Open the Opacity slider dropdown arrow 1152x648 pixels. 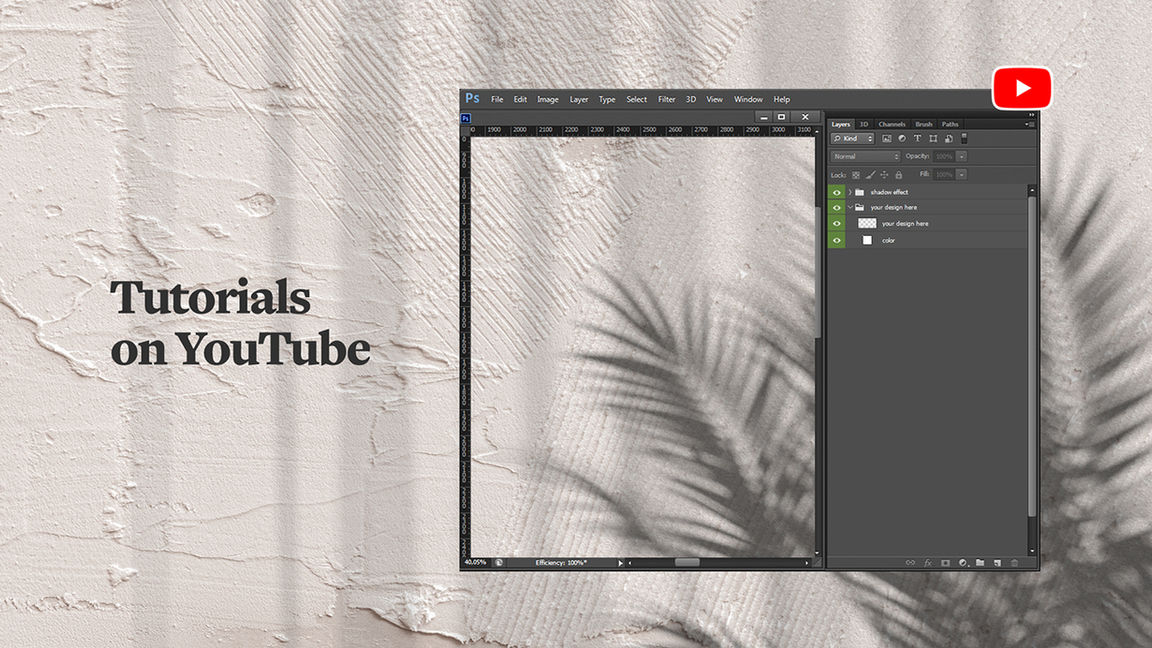tap(962, 156)
